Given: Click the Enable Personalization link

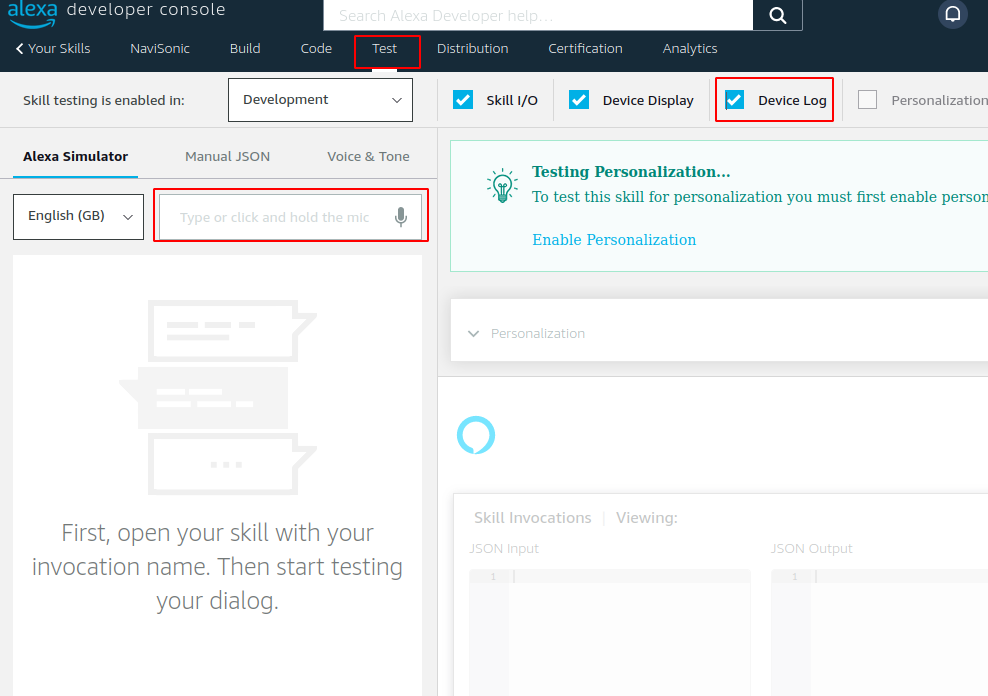Looking at the screenshot, I should point(614,240).
